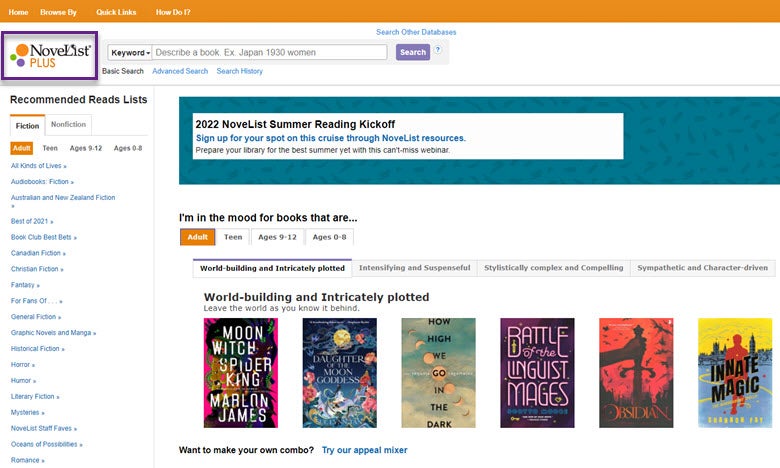Click the book description search field

[x=270, y=53]
